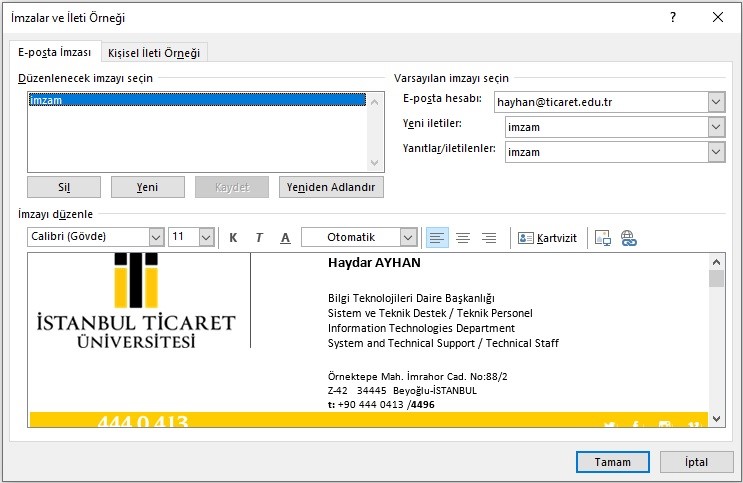Switch to Kişisel İleti Örneği tab
The width and height of the screenshot is (743, 483).
tap(154, 53)
